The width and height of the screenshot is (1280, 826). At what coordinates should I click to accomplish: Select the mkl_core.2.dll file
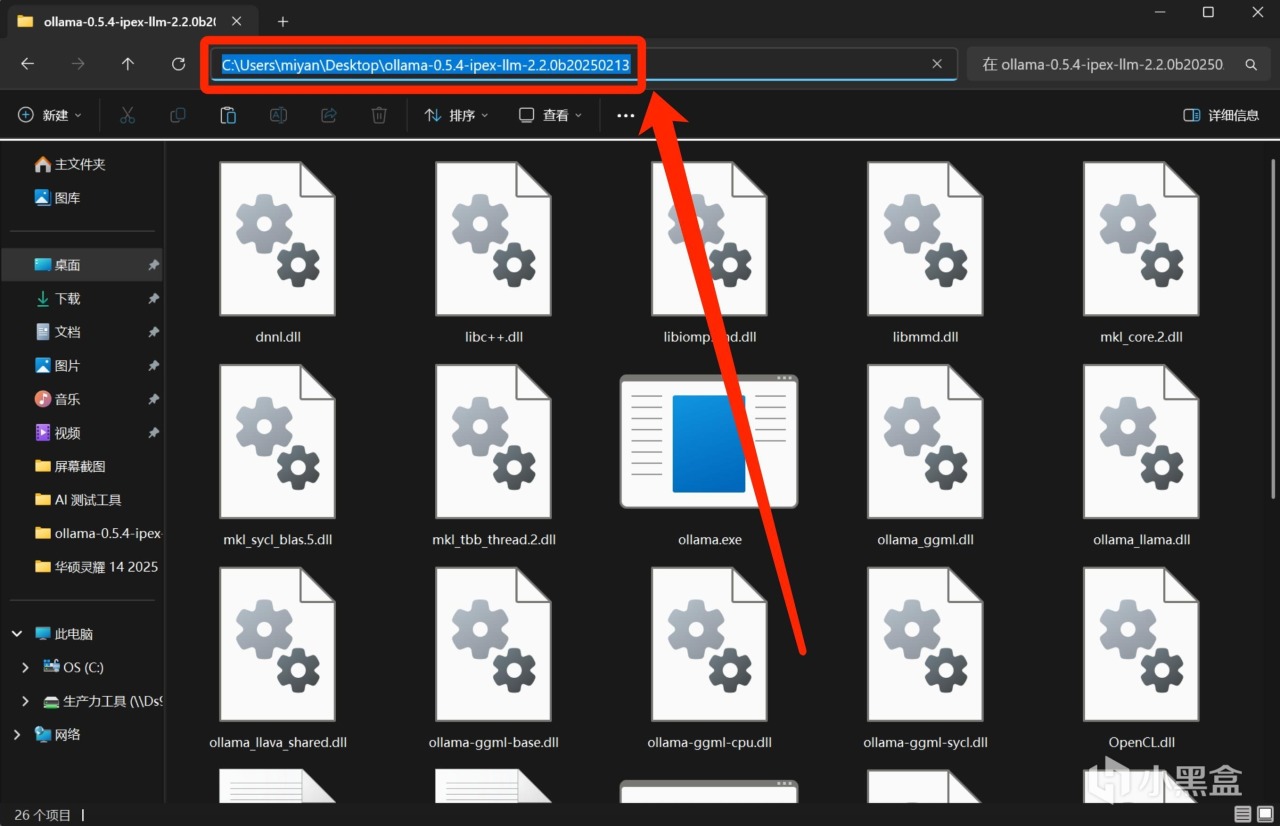pyautogui.click(x=1141, y=254)
